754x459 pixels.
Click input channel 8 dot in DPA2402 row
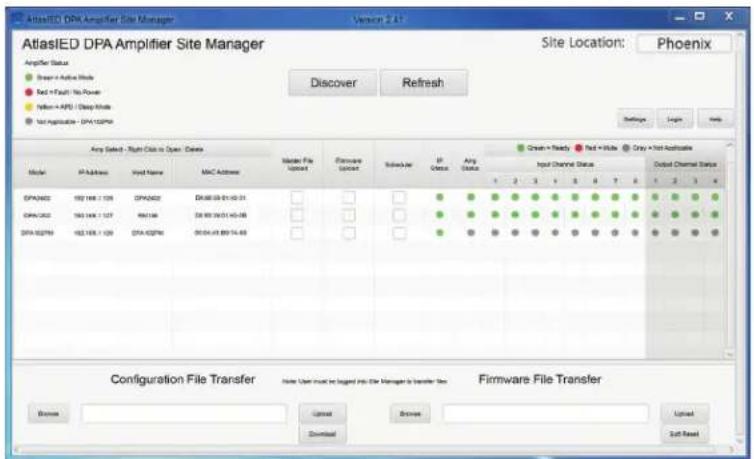[635, 197]
